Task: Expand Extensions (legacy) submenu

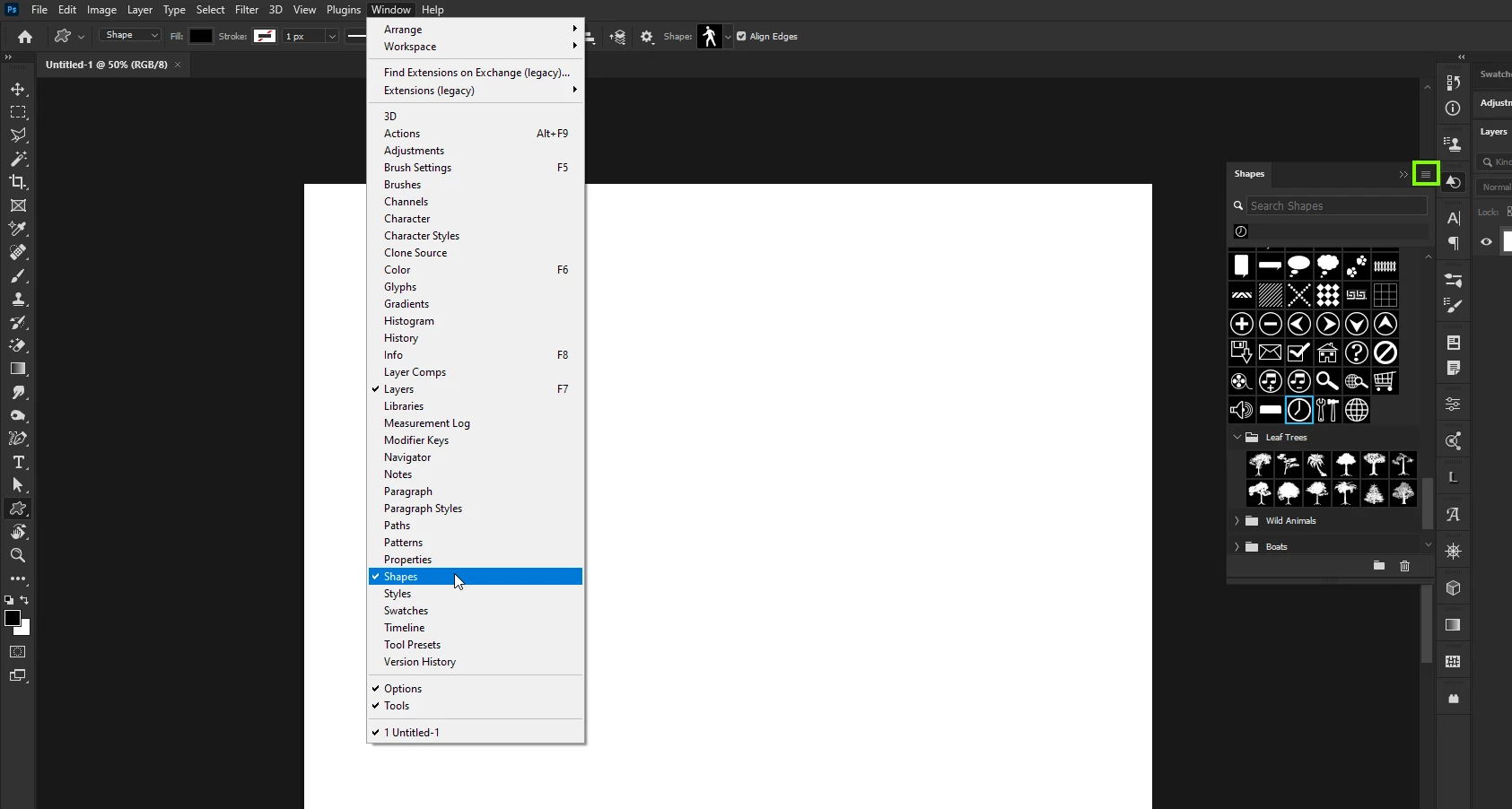Action: pyautogui.click(x=476, y=91)
